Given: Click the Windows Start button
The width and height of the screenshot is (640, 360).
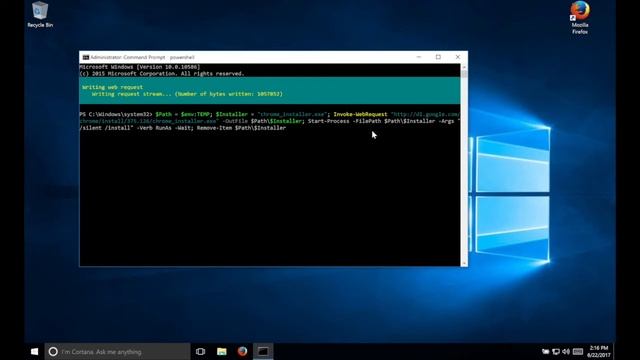Looking at the screenshot, I should (35, 351).
